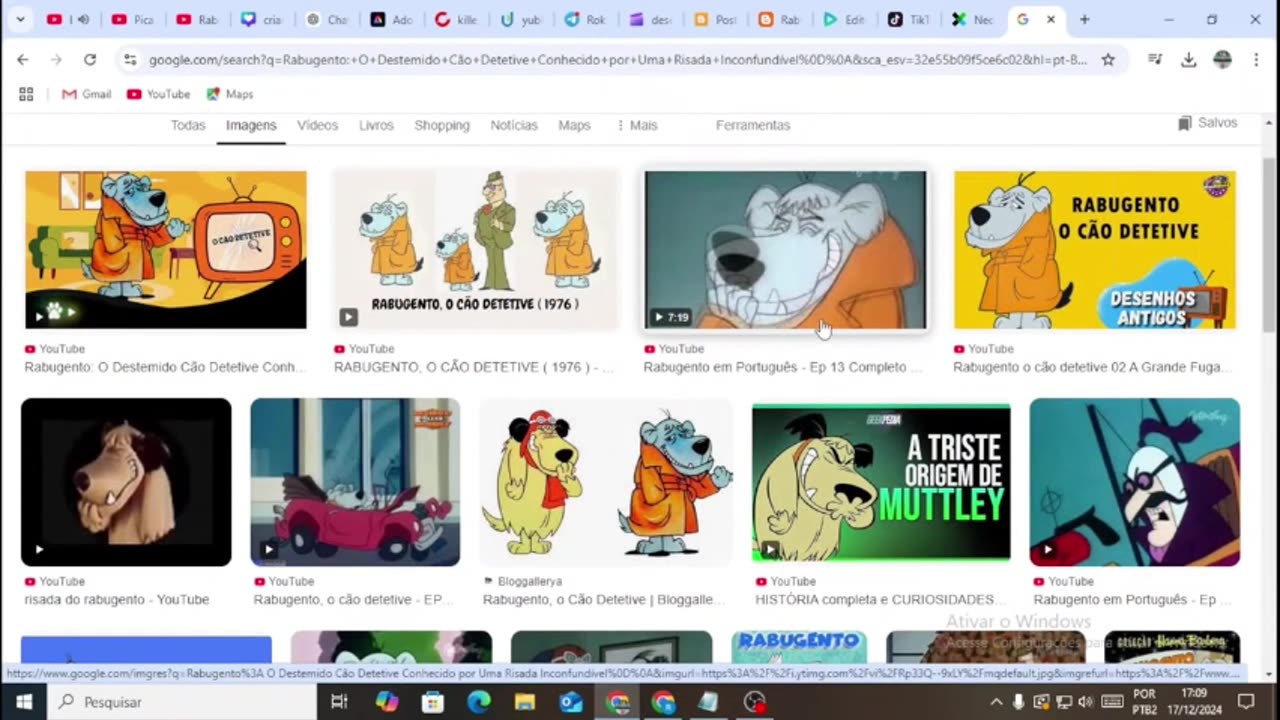Open red car cartoon thumbnail
This screenshot has width=1280, height=720.
click(355, 482)
